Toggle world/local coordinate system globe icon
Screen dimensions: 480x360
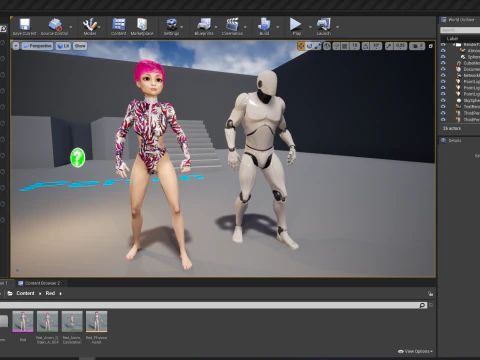point(327,46)
